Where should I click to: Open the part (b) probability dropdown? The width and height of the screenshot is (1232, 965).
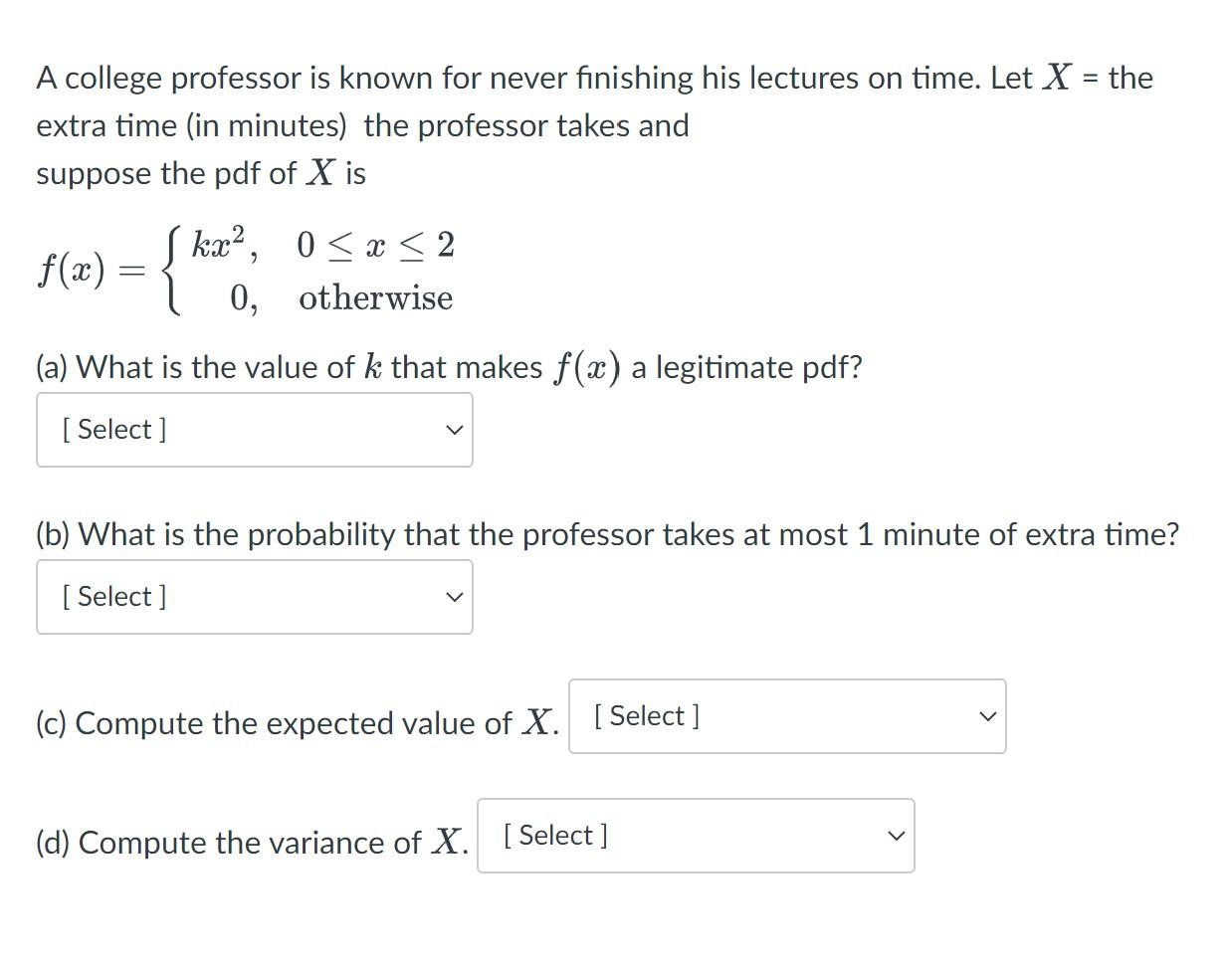pyautogui.click(x=254, y=597)
